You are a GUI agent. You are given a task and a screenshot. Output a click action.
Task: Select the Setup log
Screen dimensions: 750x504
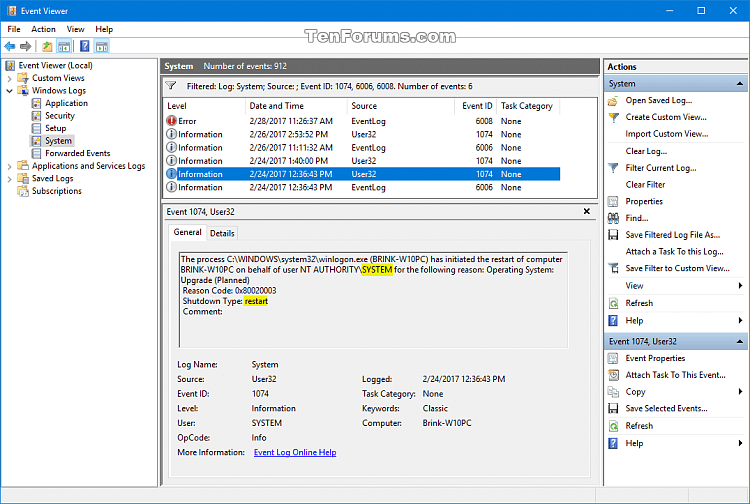(x=55, y=128)
